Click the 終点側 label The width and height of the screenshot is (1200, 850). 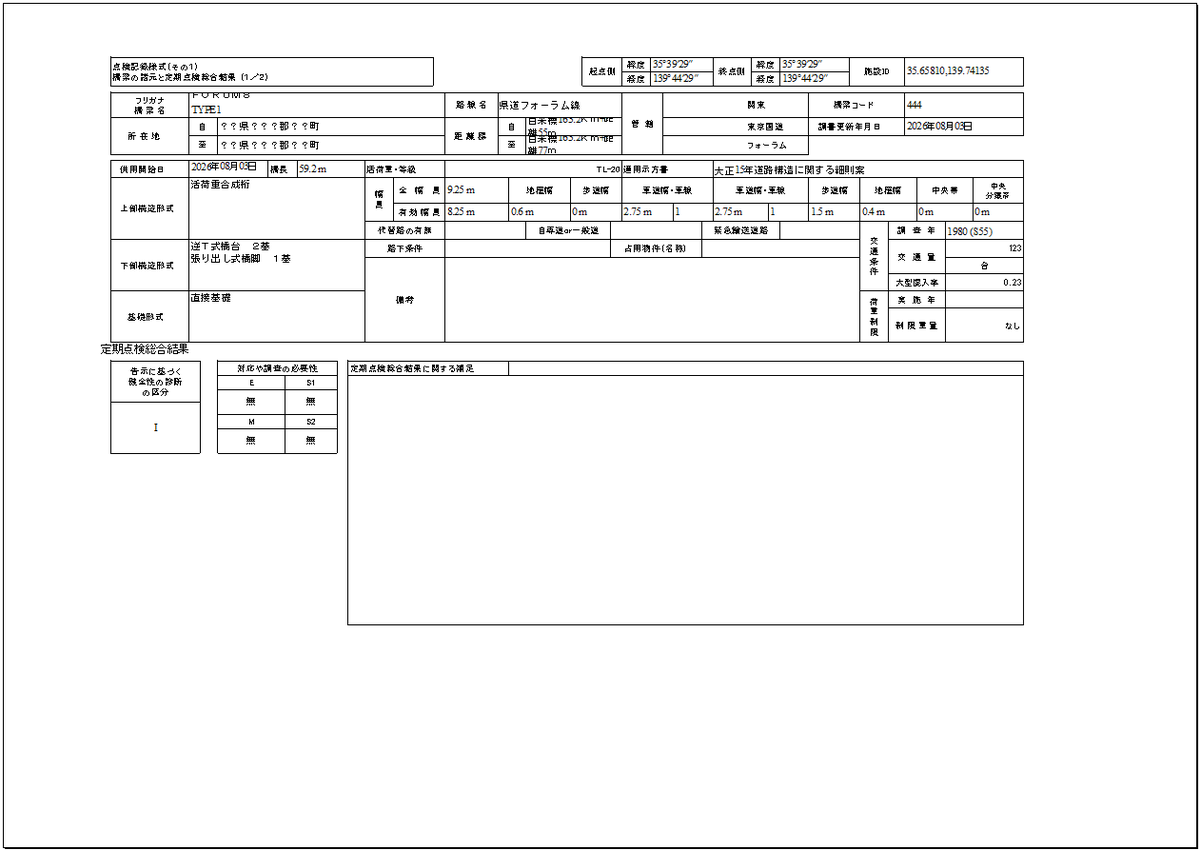(x=732, y=72)
